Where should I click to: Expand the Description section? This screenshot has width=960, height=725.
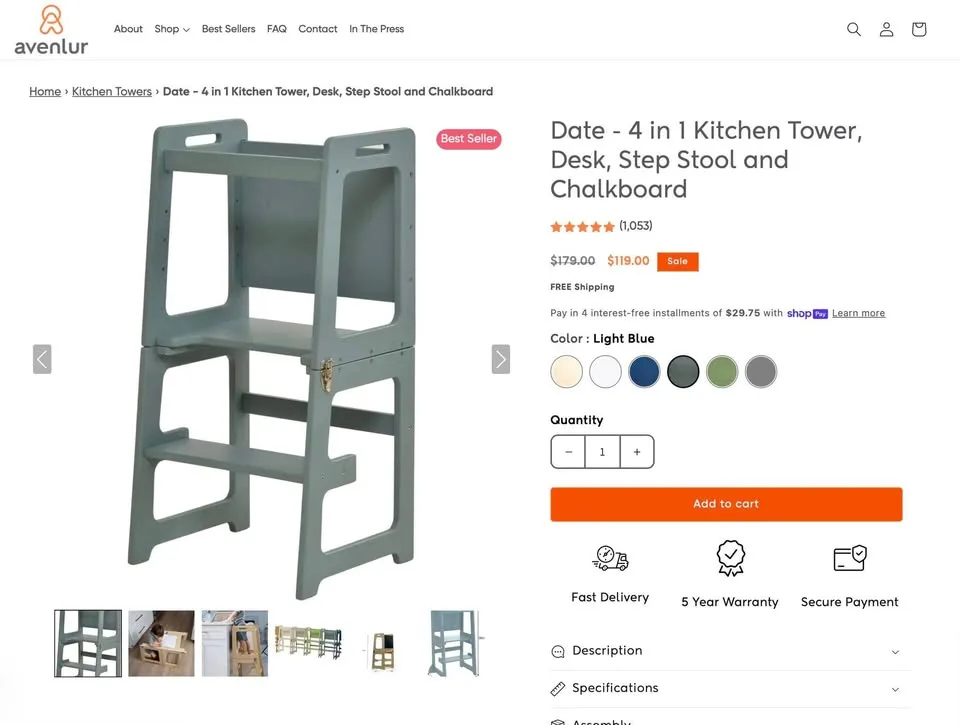pos(725,650)
